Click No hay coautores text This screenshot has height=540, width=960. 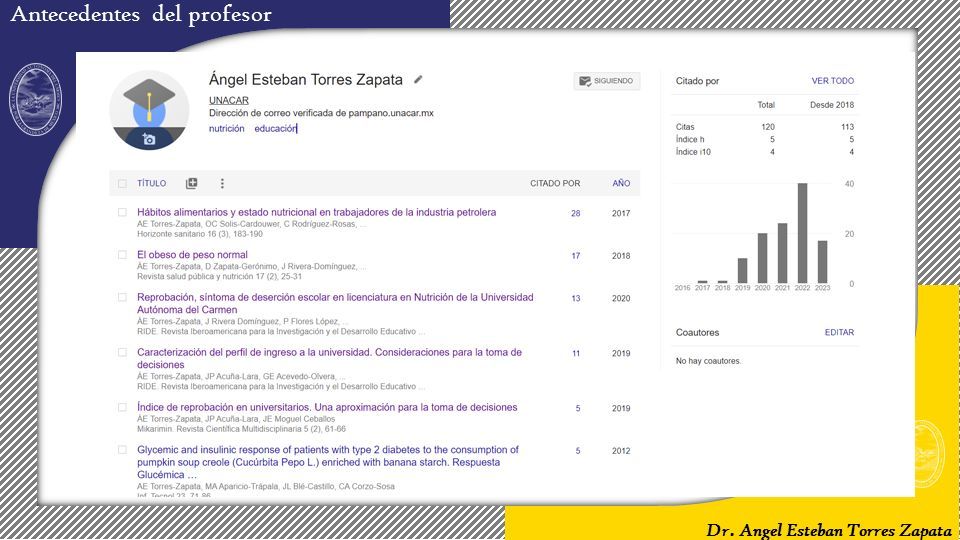(708, 361)
